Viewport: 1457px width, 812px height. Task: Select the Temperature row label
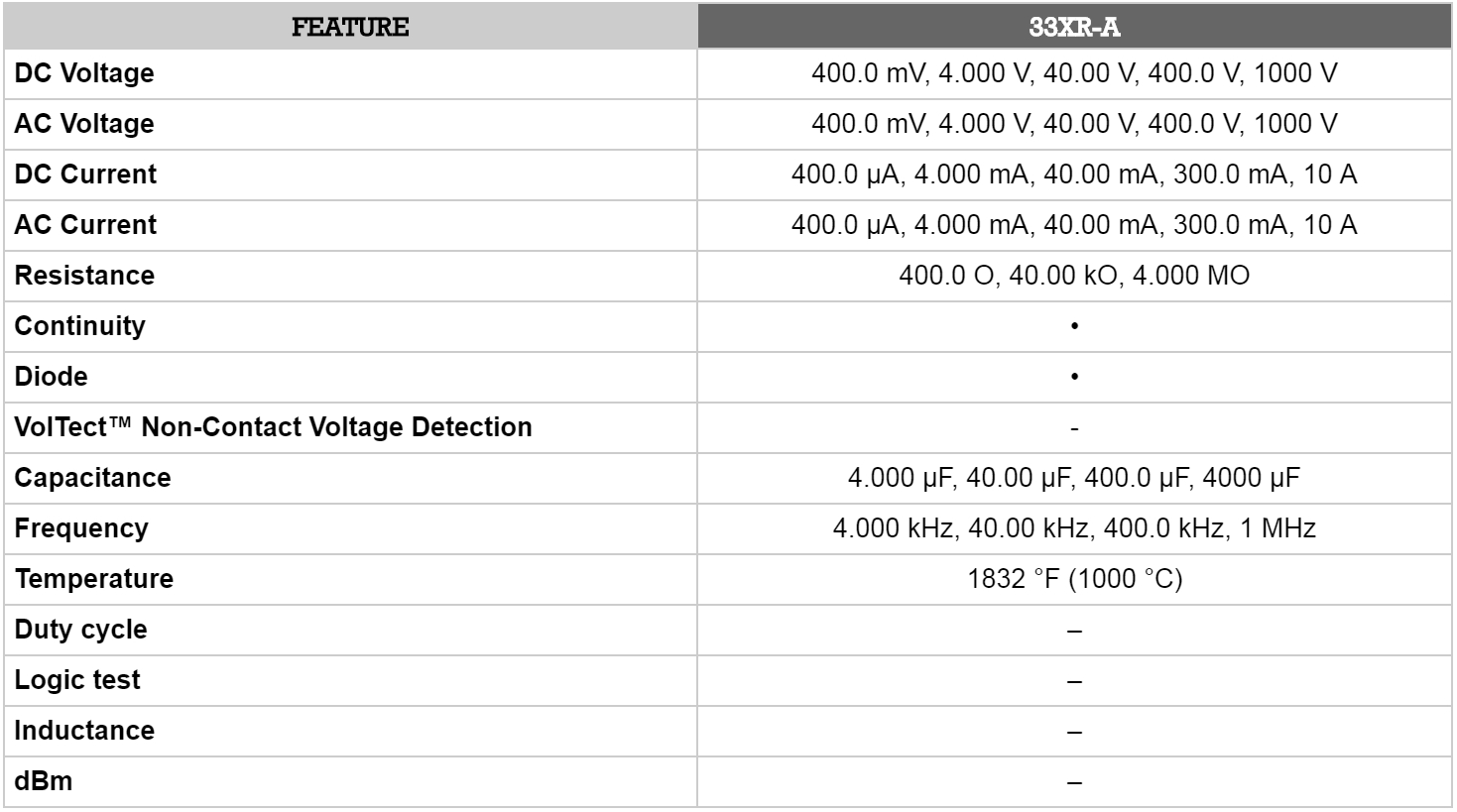point(93,579)
